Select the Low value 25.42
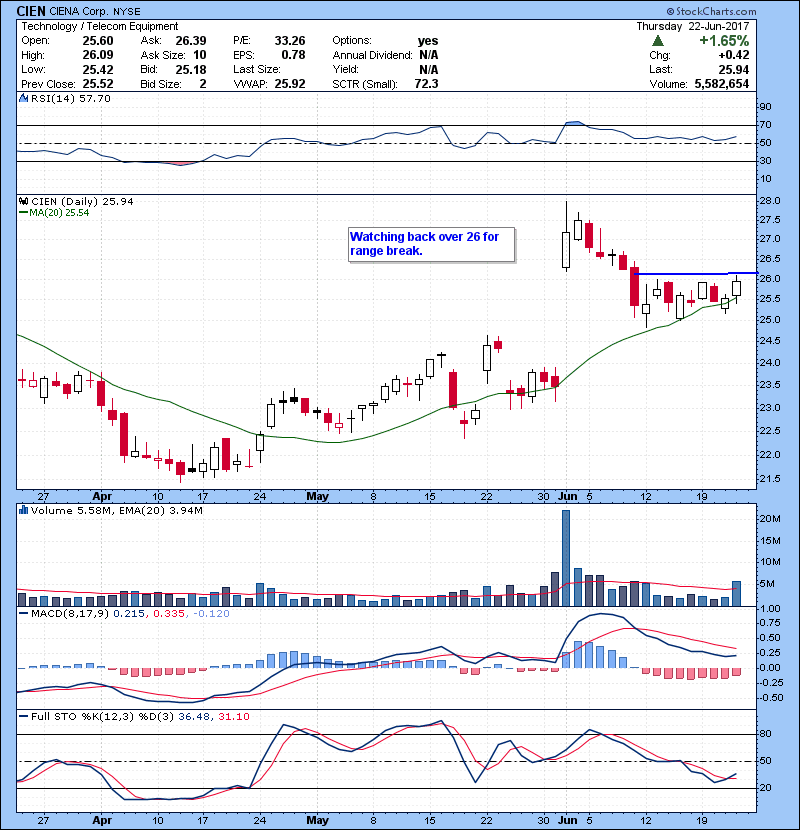 [98, 69]
